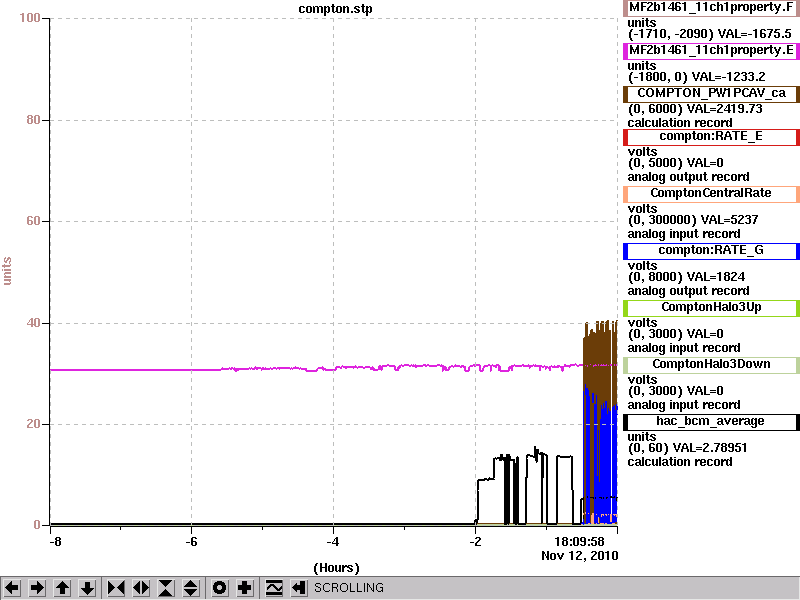Click the compton.stp plot title
Image resolution: width=800 pixels, height=600 pixels.
(x=335, y=9)
